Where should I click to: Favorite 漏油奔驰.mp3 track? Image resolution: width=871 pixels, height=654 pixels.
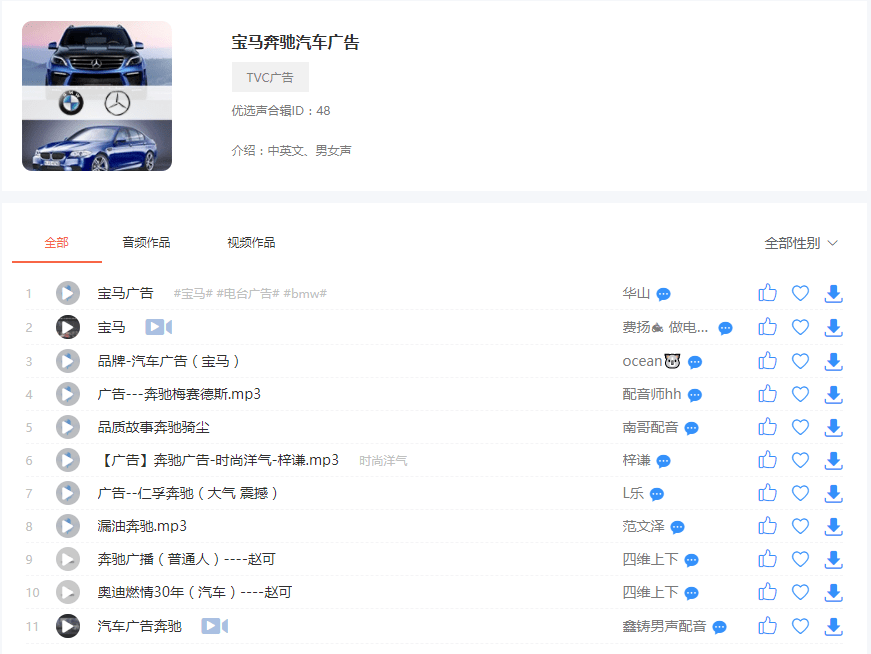800,526
